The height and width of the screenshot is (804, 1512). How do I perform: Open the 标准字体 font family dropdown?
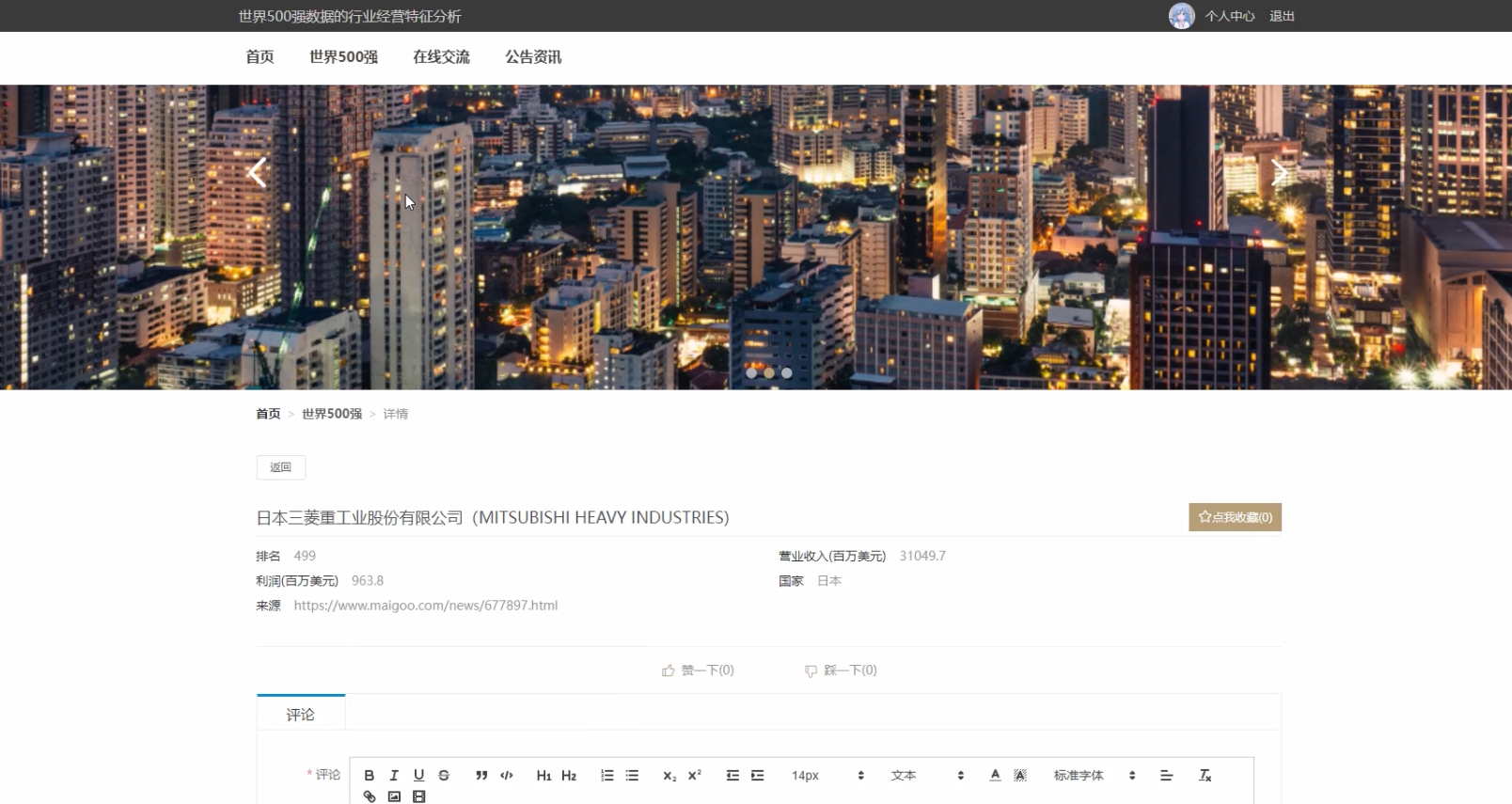click(x=1095, y=776)
